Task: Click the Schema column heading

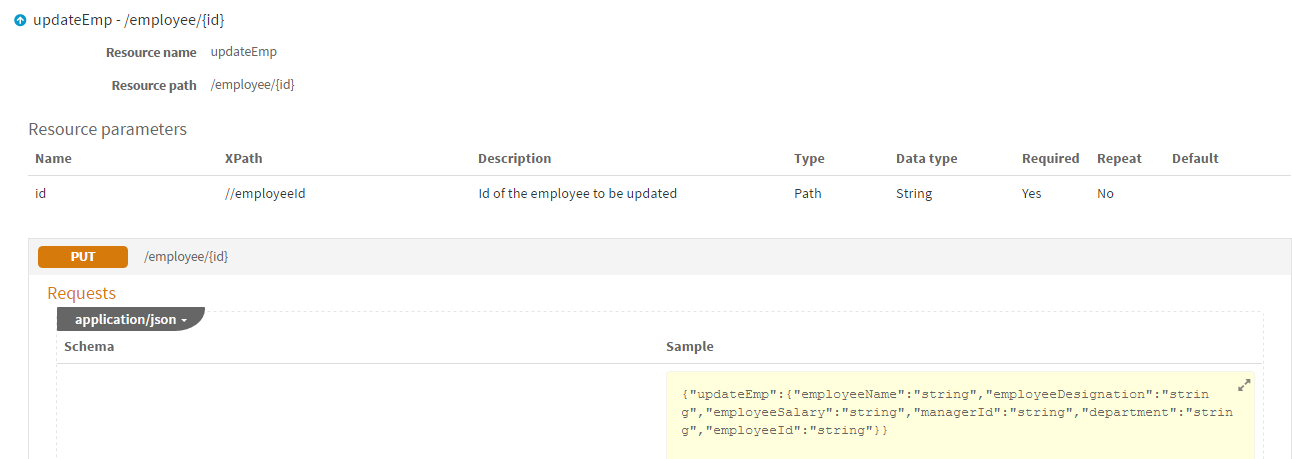Action: [89, 346]
